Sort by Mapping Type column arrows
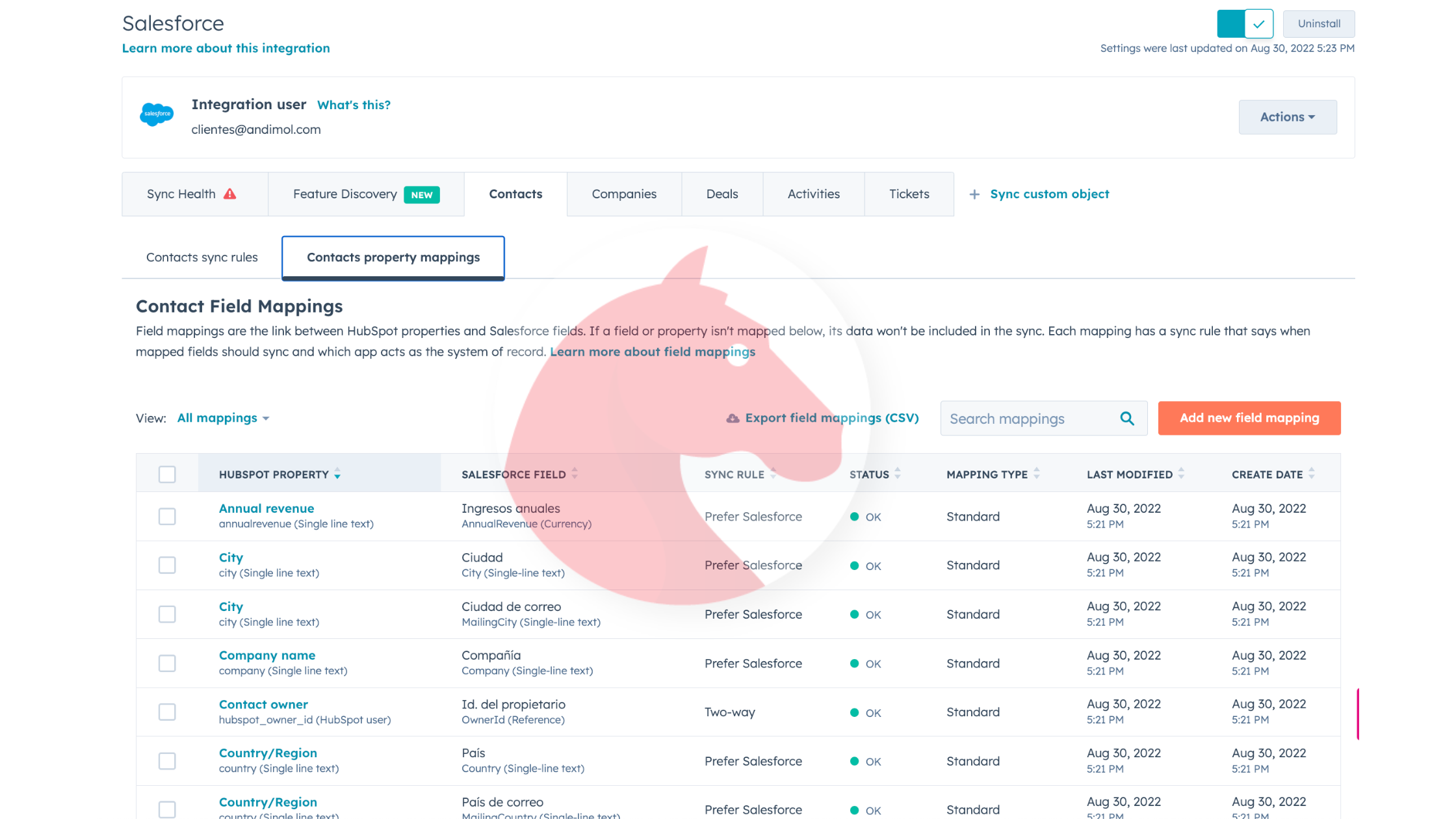Viewport: 1456px width, 819px height. [x=1037, y=474]
